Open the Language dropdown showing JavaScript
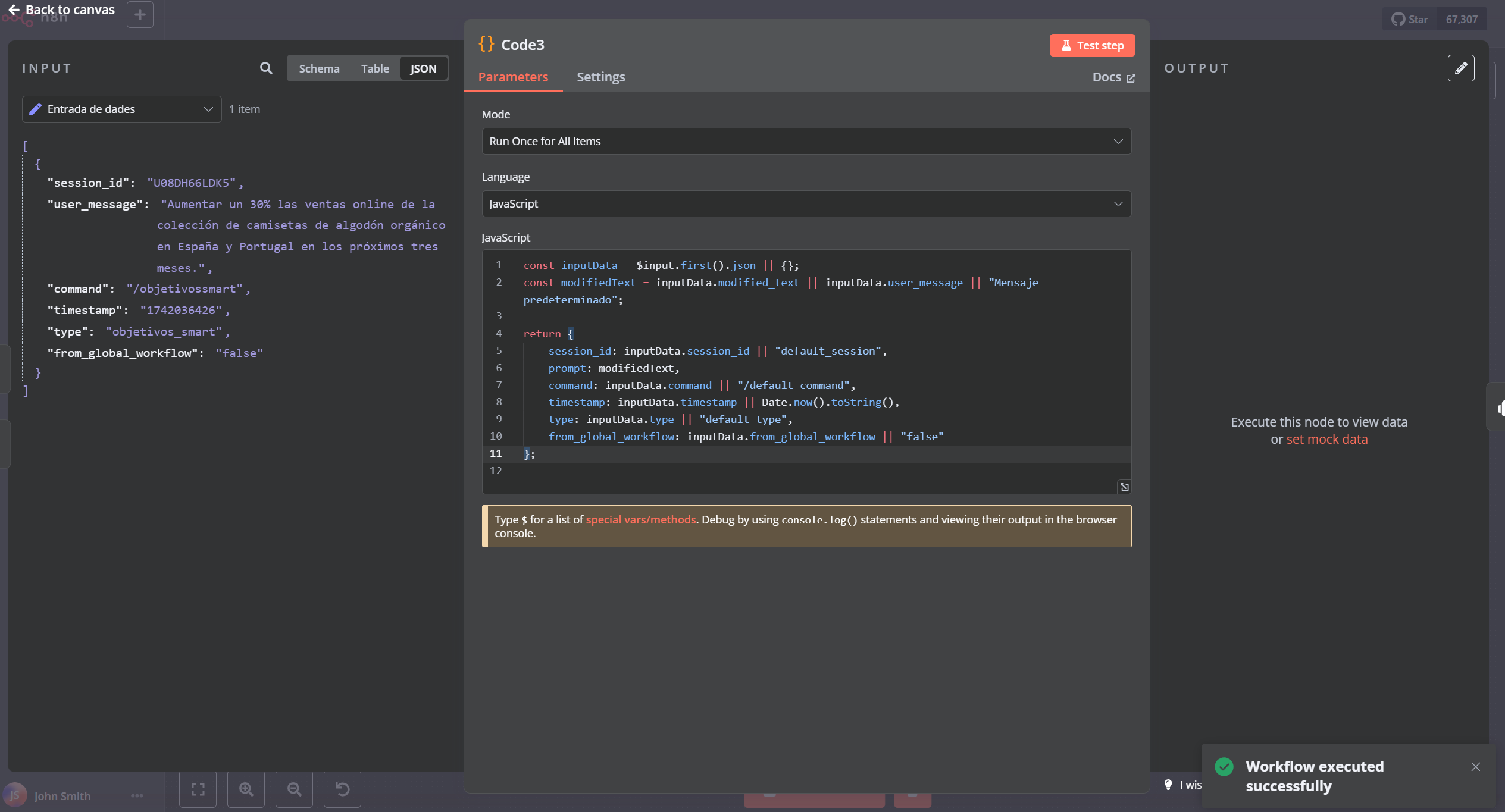This screenshot has width=1505, height=812. 806,204
